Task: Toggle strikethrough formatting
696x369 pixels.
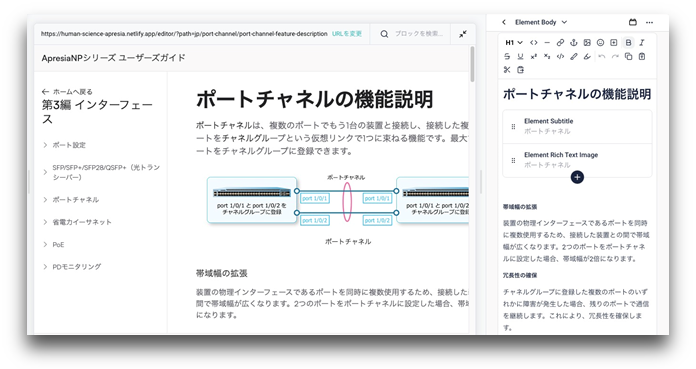Action: 507,56
